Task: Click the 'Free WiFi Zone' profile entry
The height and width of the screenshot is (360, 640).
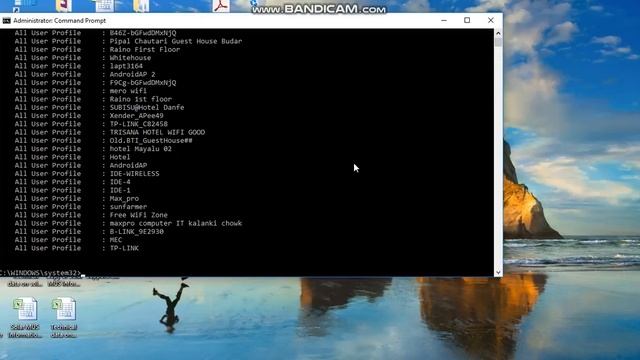Action: tap(138, 215)
